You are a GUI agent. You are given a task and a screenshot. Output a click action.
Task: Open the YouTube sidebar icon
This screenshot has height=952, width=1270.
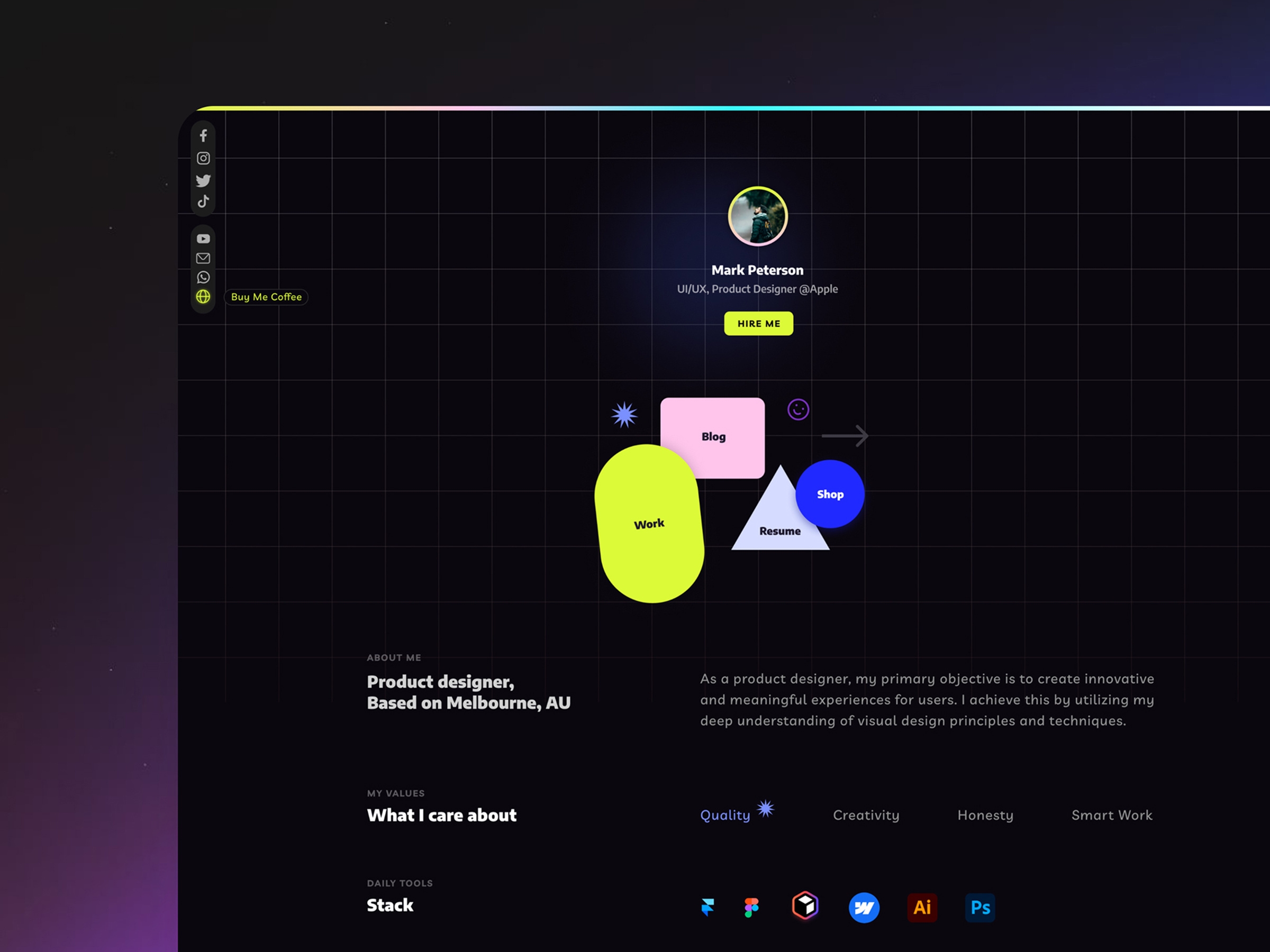point(203,239)
